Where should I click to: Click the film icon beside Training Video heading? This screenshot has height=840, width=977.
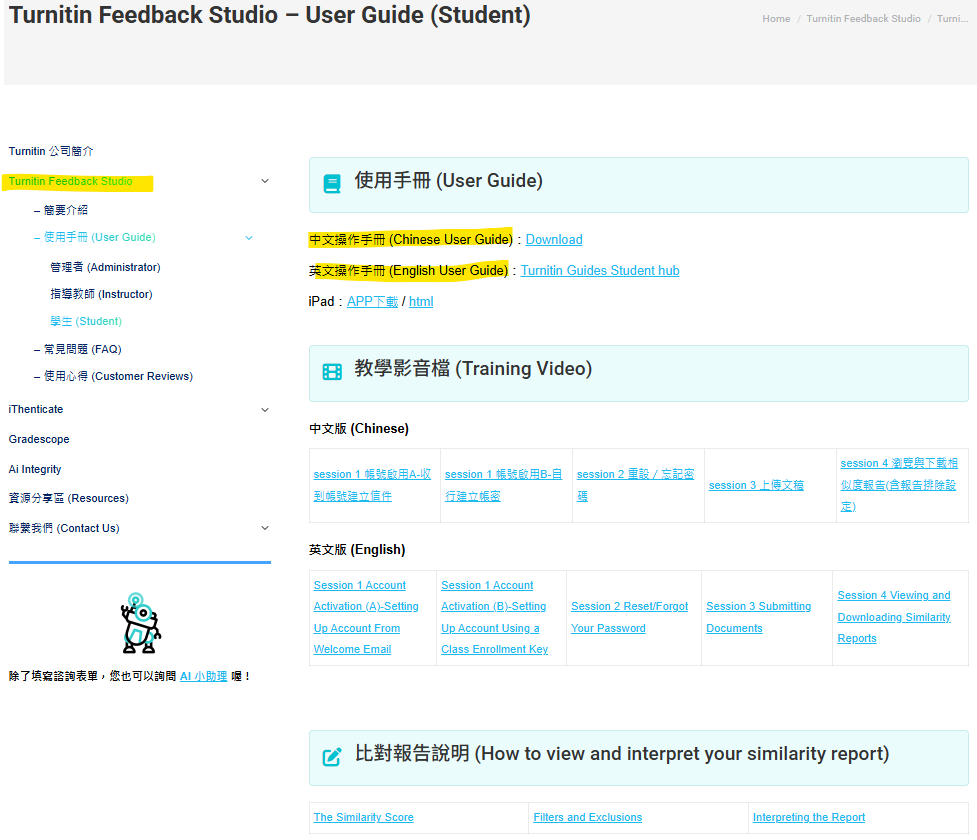click(332, 372)
